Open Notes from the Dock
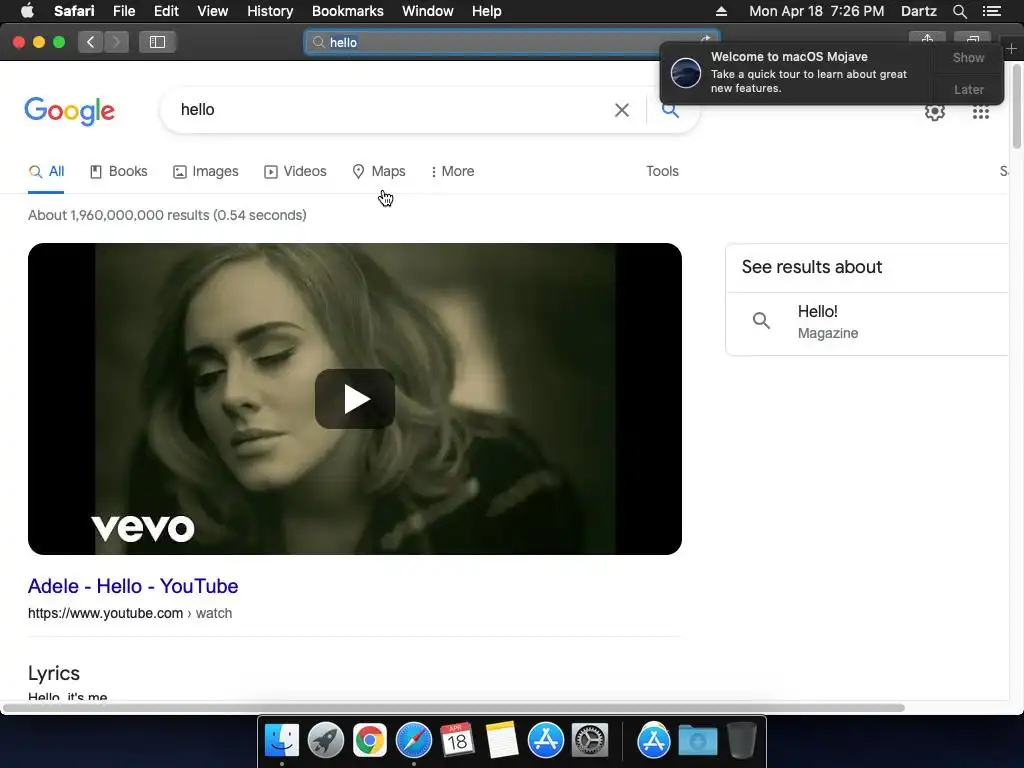The width and height of the screenshot is (1024, 768). (502, 741)
